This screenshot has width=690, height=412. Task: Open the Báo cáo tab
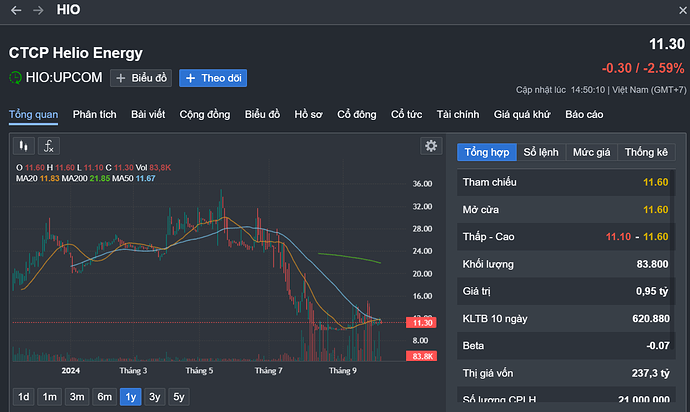coord(584,114)
